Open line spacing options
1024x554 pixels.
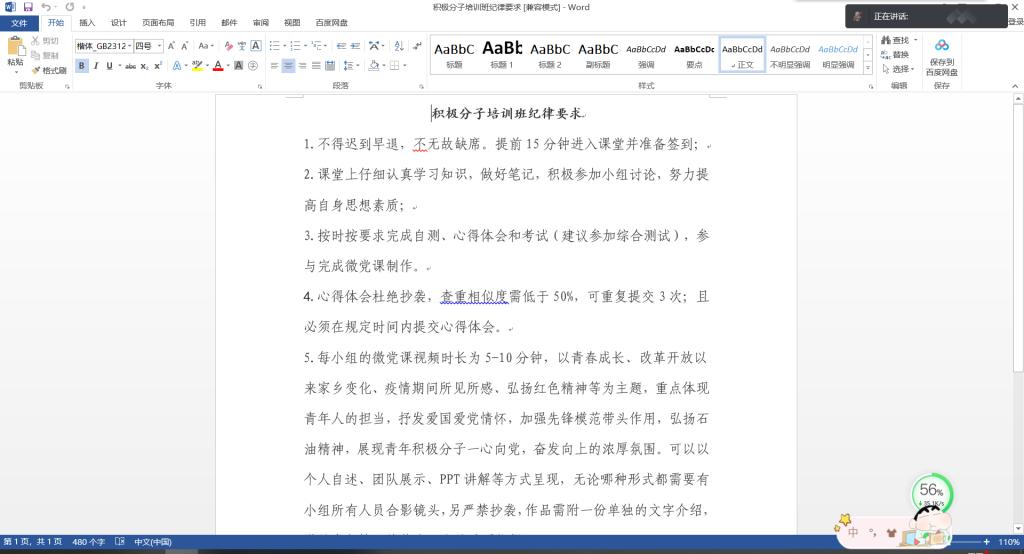tap(351, 66)
